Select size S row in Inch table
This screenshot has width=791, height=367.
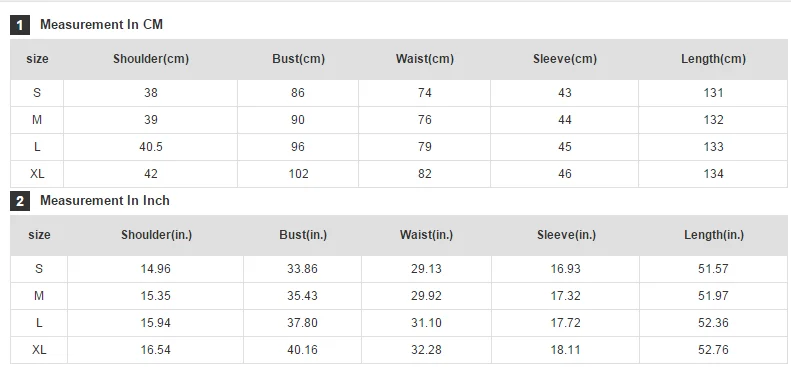[x=399, y=269]
